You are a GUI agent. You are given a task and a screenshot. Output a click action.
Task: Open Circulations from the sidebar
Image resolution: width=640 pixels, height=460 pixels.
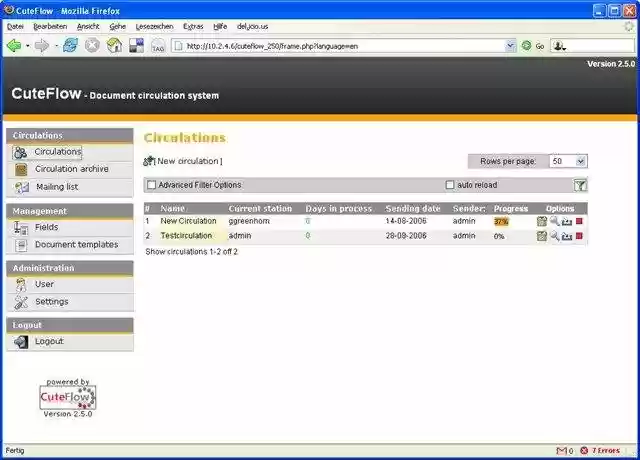tap(58, 151)
